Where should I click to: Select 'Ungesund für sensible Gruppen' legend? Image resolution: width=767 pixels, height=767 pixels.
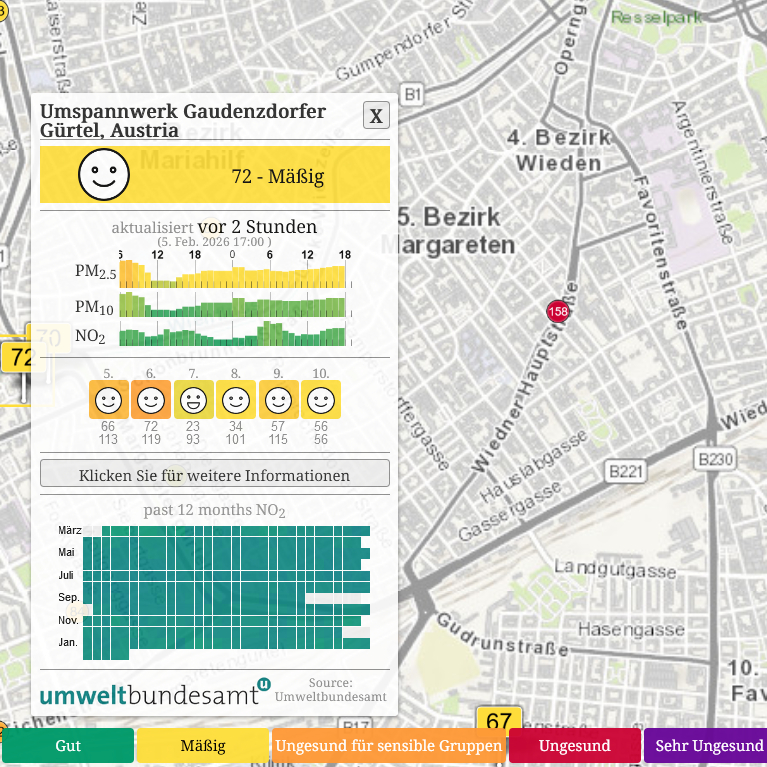coord(389,746)
